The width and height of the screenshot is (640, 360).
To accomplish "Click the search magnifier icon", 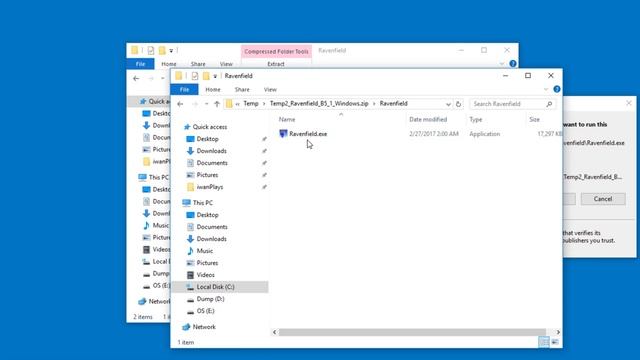I will (x=549, y=104).
